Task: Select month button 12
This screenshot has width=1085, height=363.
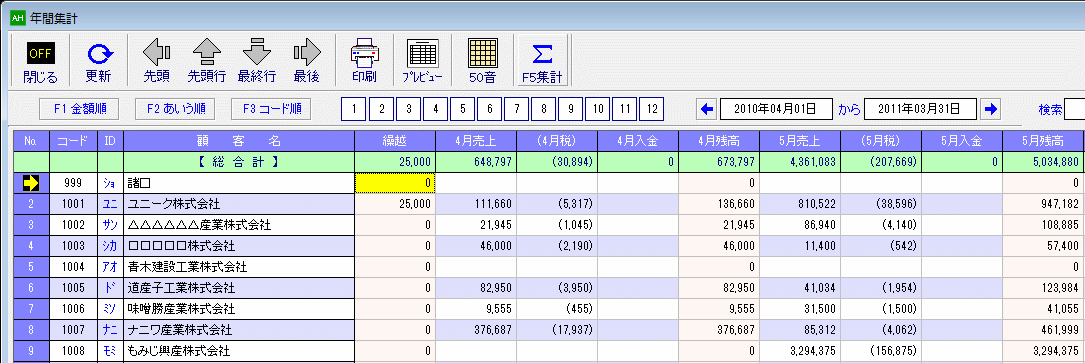Action: point(651,109)
